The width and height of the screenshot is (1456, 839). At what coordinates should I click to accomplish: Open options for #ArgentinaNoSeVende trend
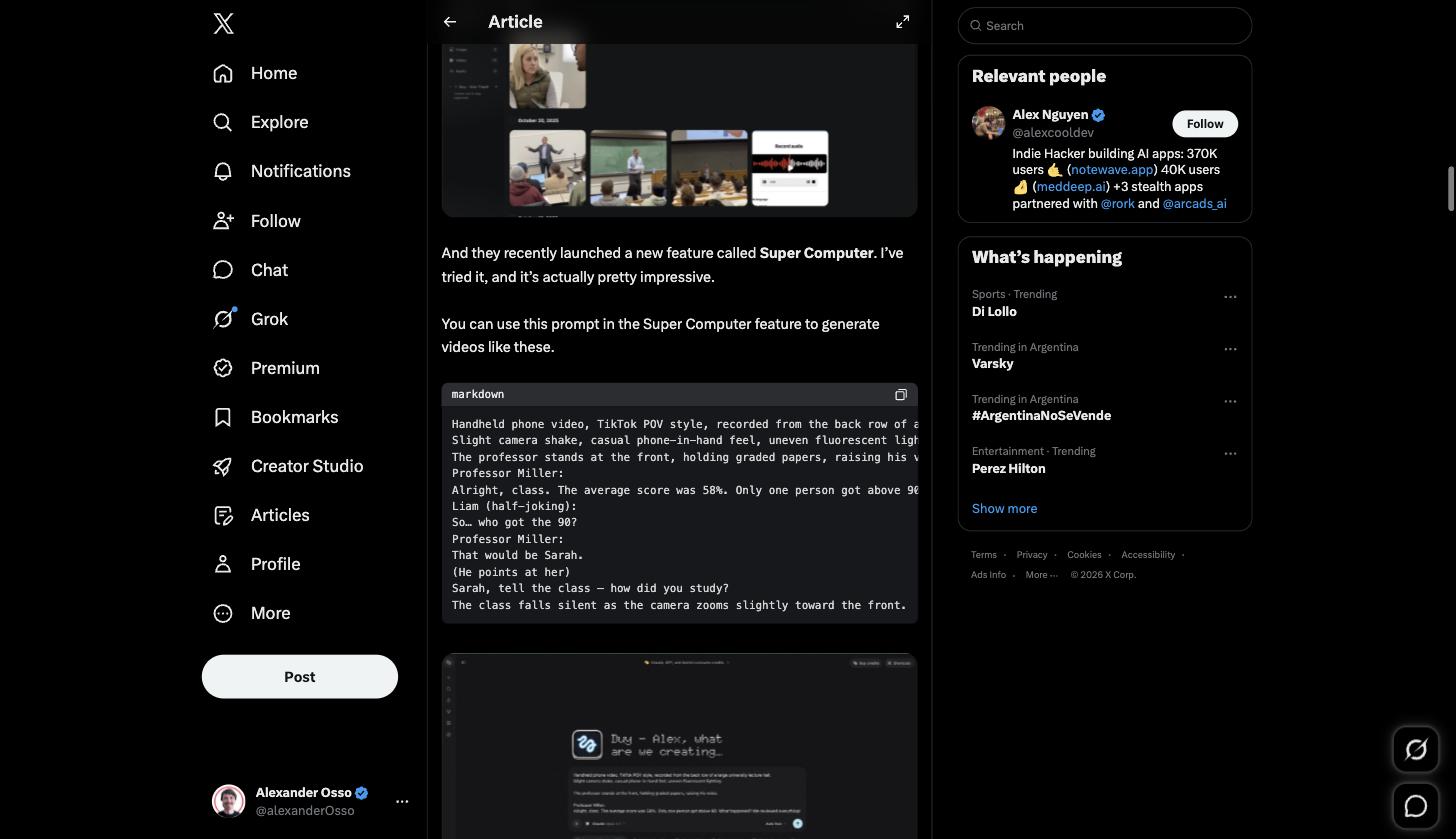[1230, 401]
